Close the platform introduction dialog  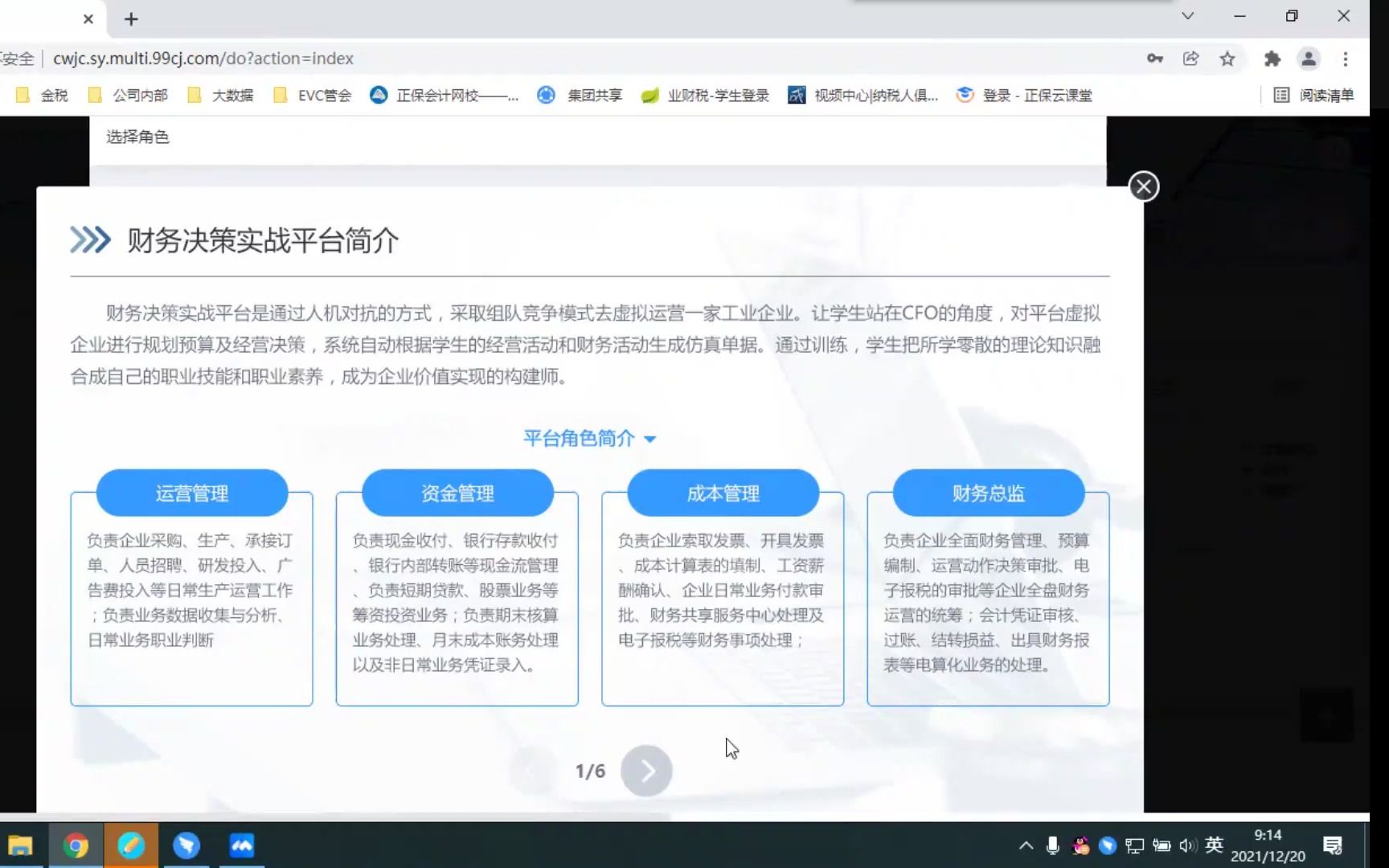1143,186
